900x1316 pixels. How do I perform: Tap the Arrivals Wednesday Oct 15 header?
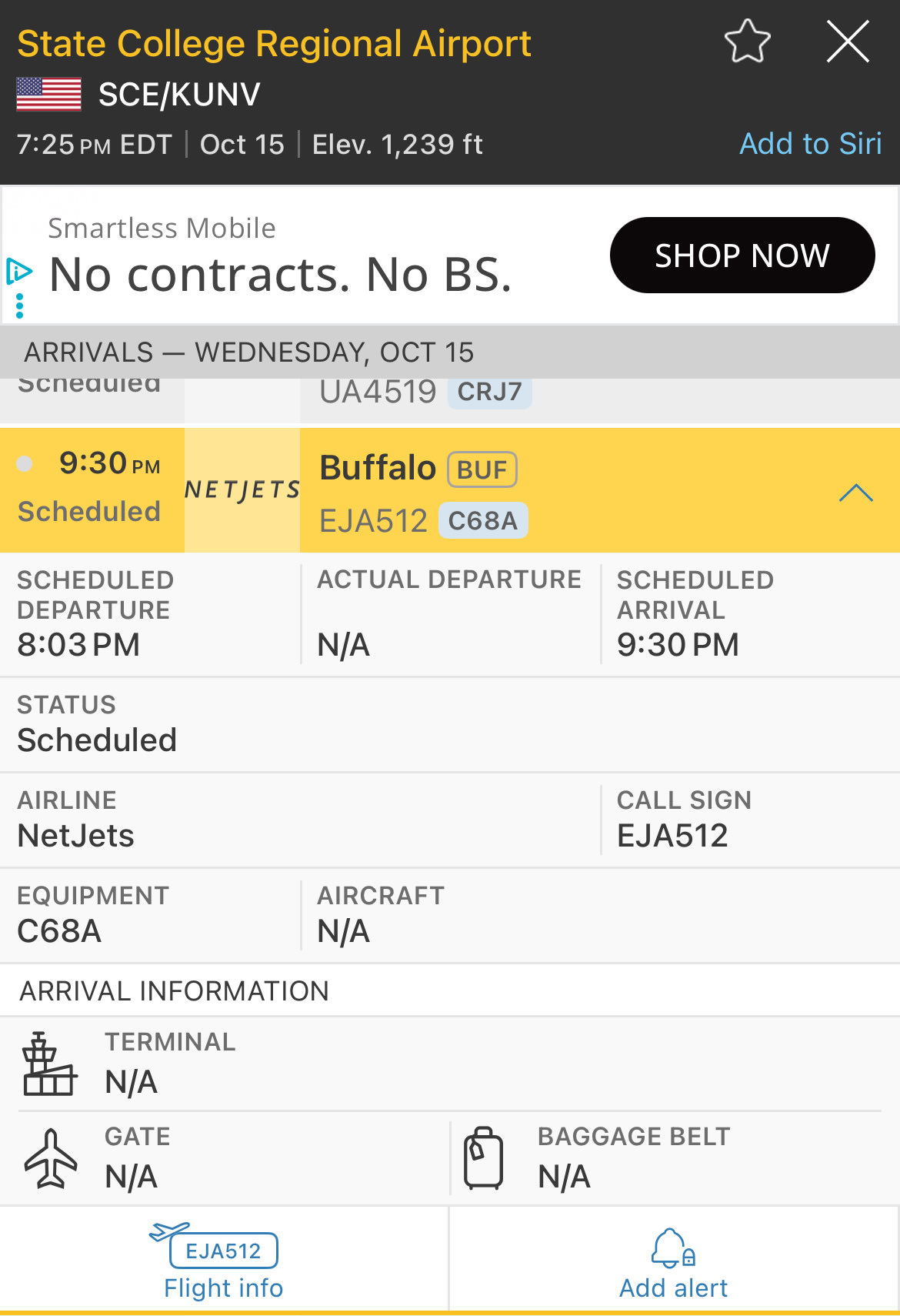pyautogui.click(x=249, y=352)
